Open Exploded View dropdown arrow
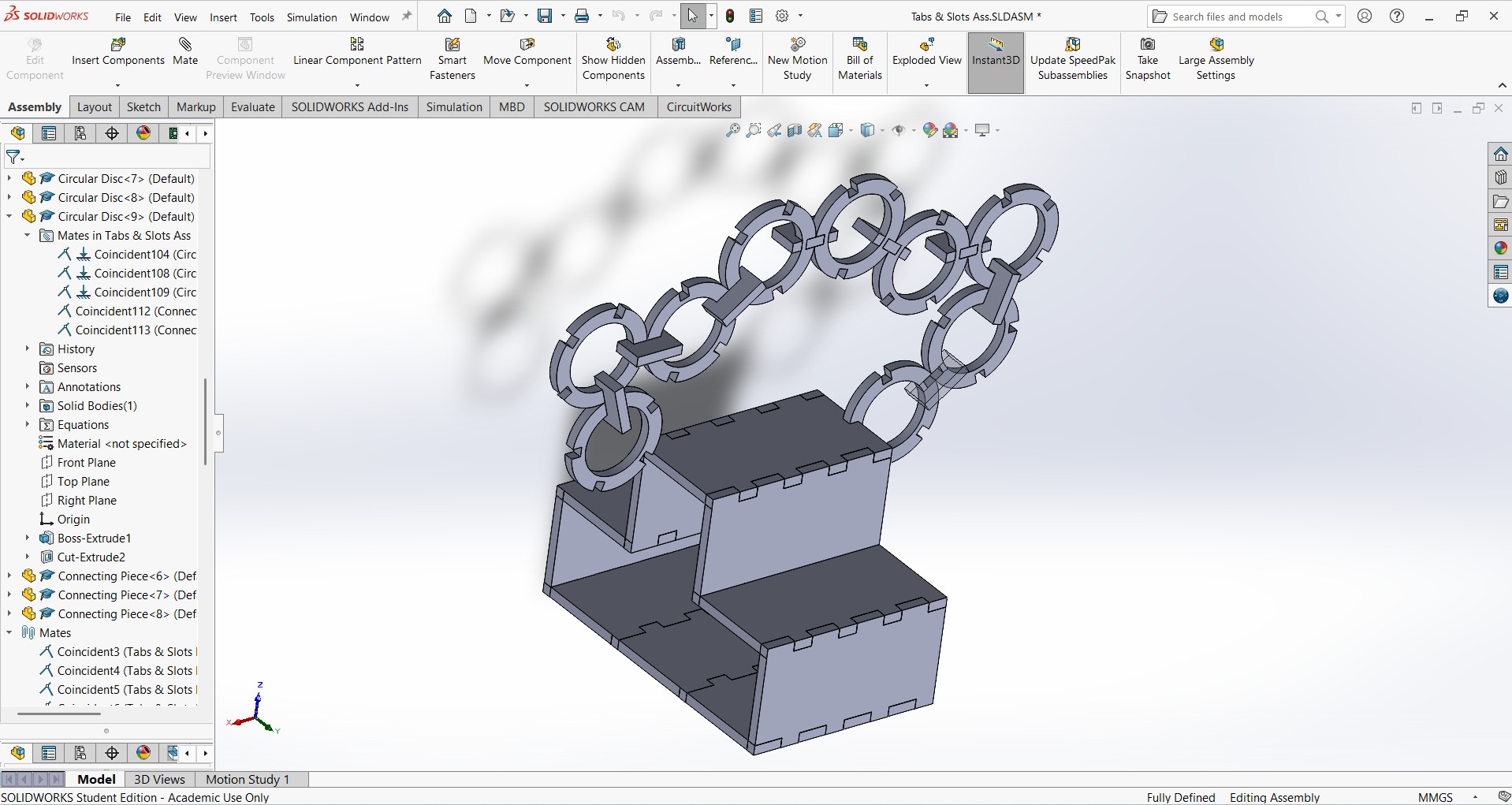Image resolution: width=1512 pixels, height=805 pixels. [x=927, y=85]
